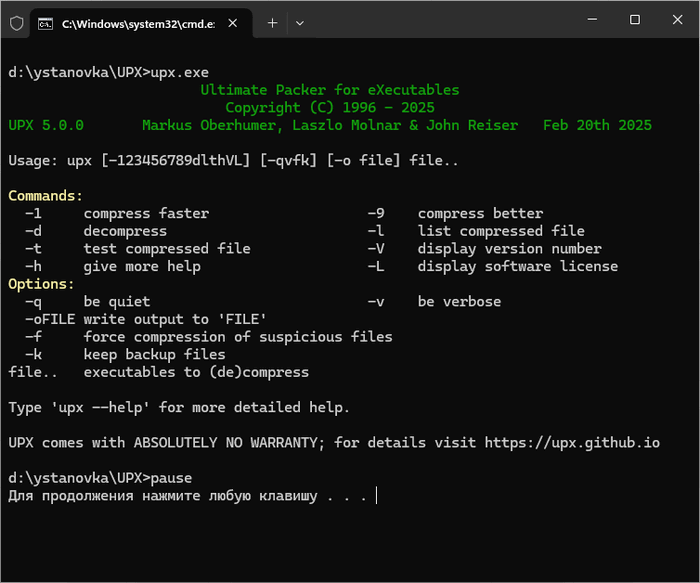This screenshot has width=700, height=583.
Task: Click the 'Feb 20th 2025' date
Action: tap(597, 125)
